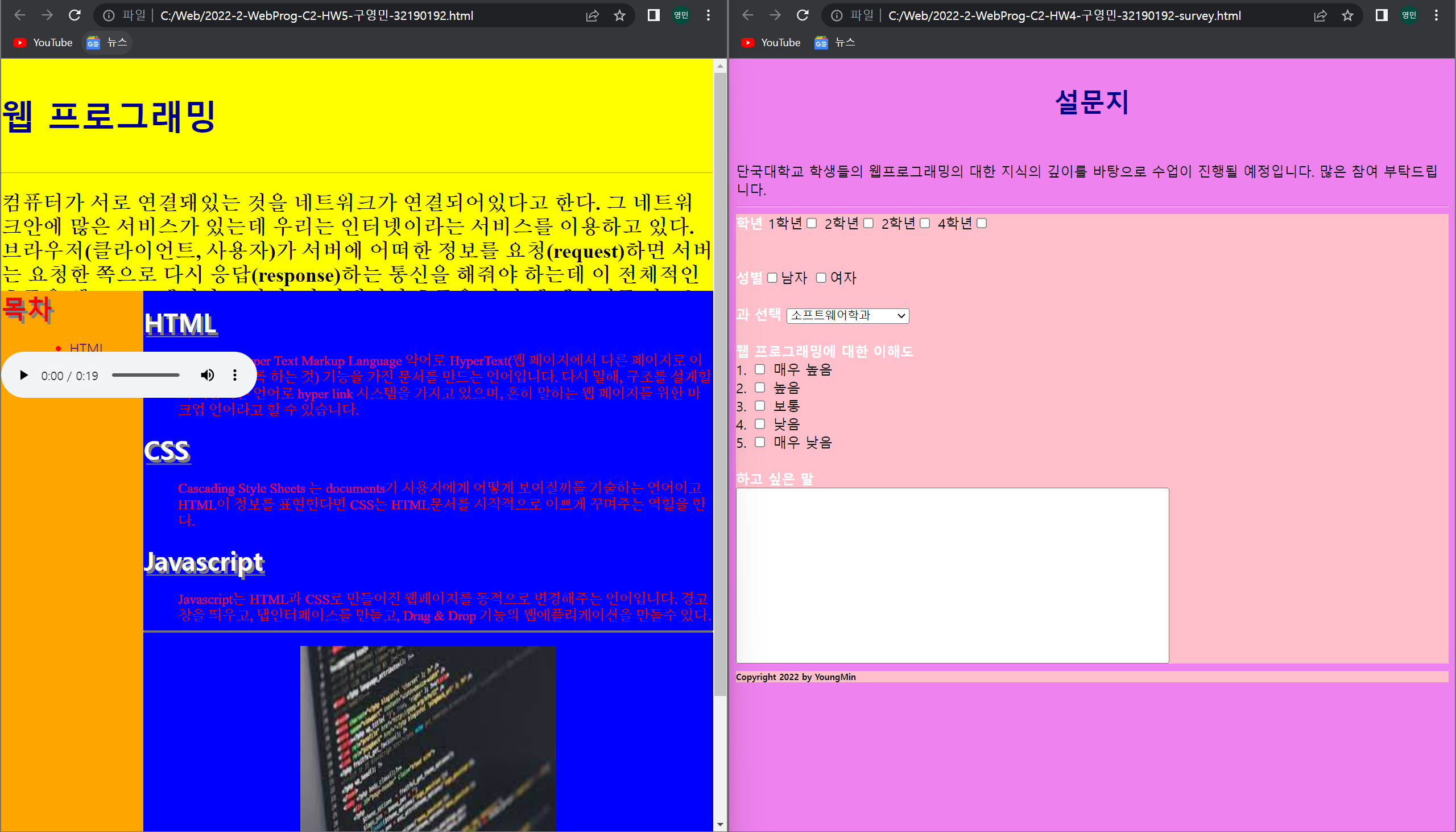Check the second 2학년 checkbox

[x=925, y=223]
